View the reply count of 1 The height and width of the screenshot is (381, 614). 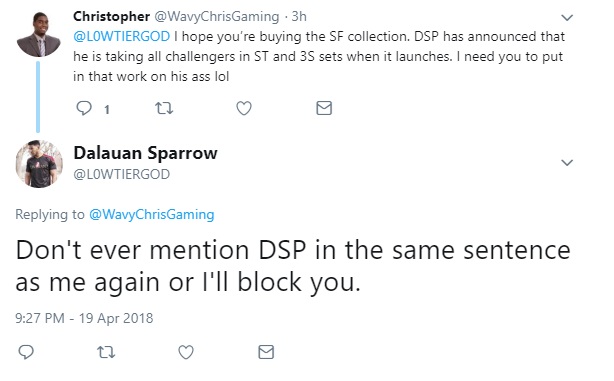107,109
